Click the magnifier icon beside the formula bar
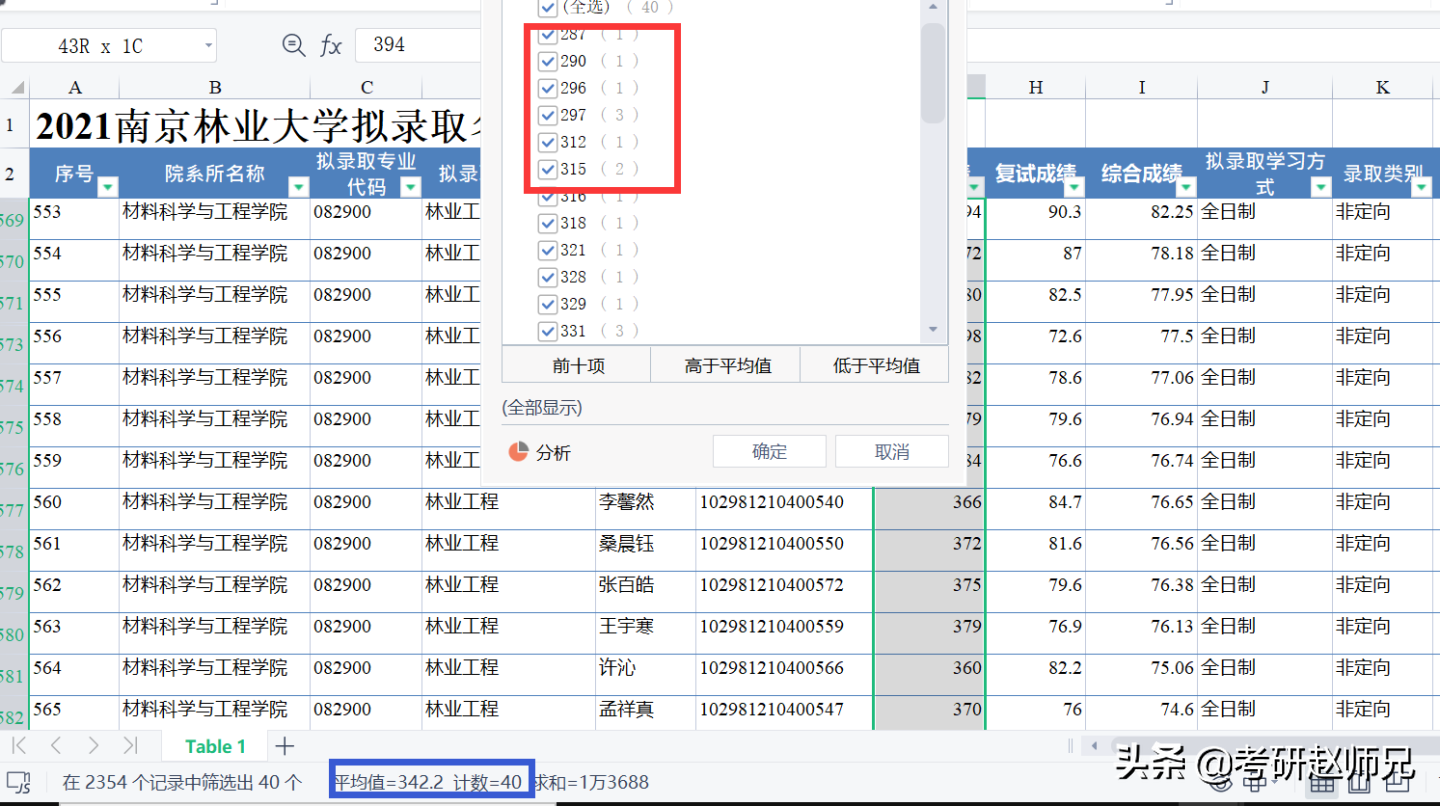 (293, 44)
